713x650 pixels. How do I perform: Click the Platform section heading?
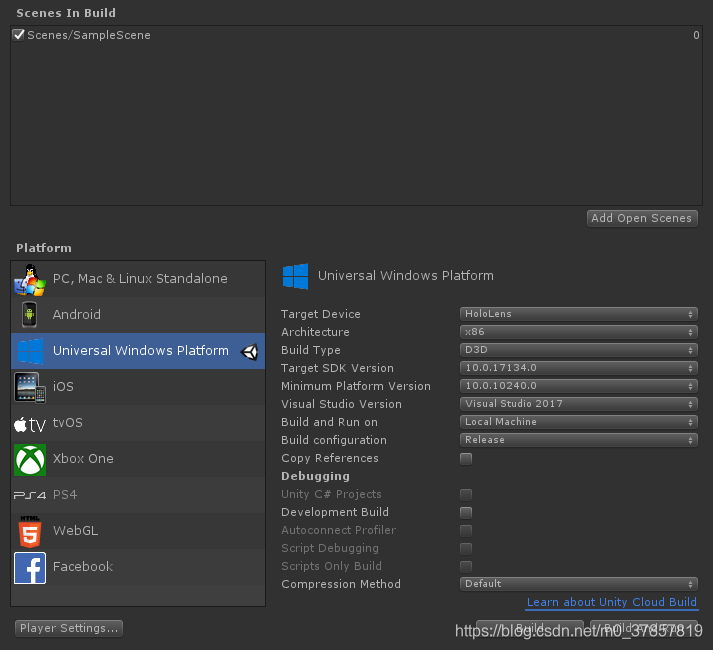tap(44, 248)
